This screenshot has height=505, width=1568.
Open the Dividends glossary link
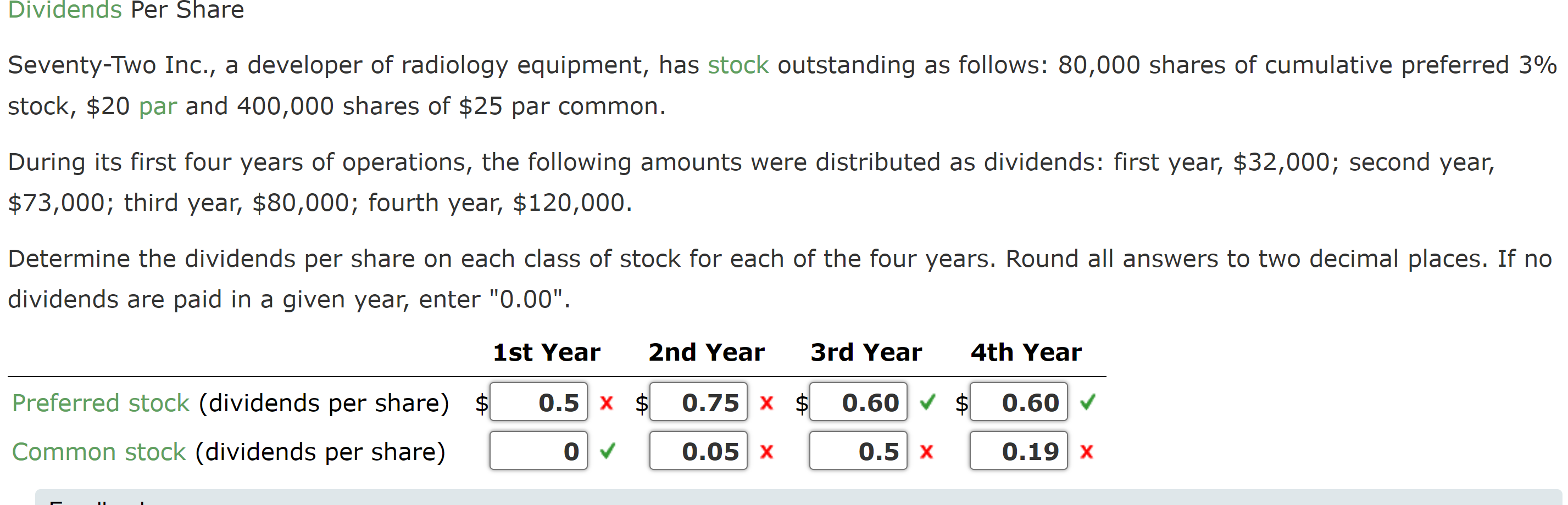click(x=64, y=10)
